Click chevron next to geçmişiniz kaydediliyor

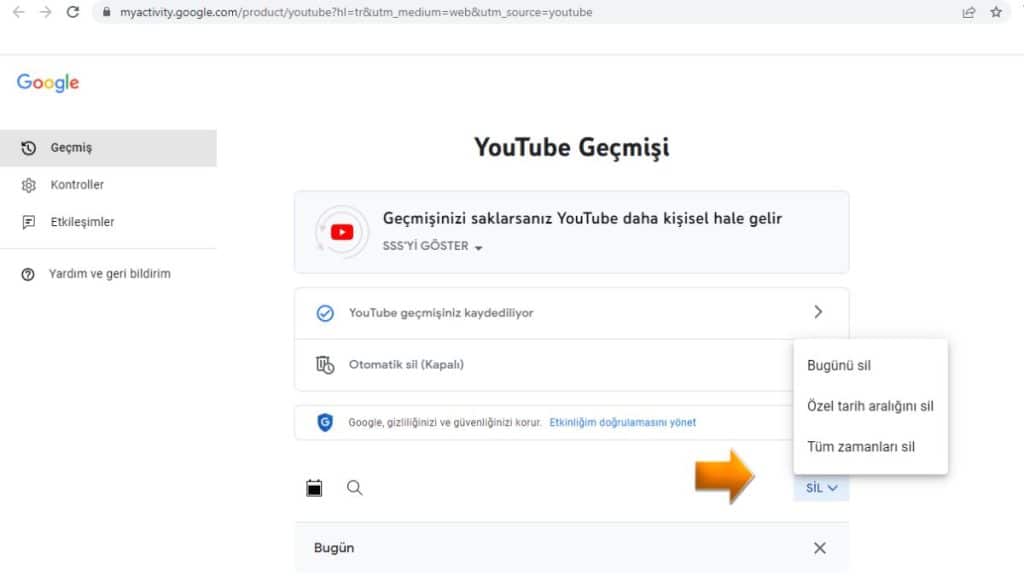click(x=818, y=312)
